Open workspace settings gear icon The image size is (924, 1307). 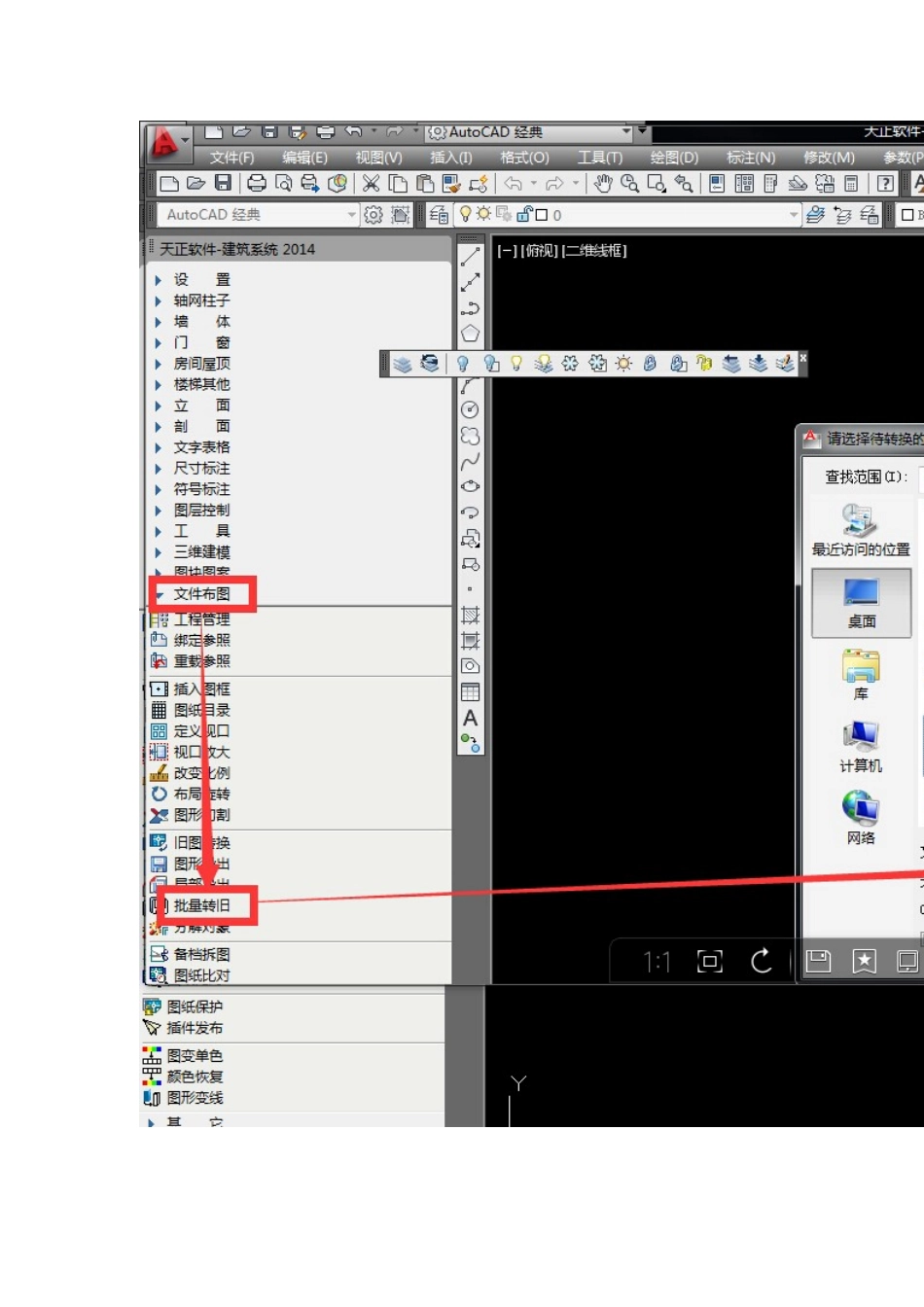coord(373,215)
